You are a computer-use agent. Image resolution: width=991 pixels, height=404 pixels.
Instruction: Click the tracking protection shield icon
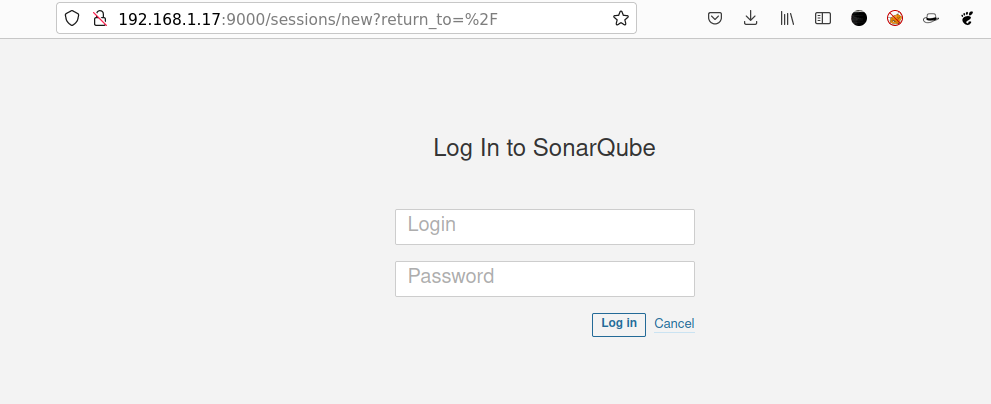coord(72,18)
